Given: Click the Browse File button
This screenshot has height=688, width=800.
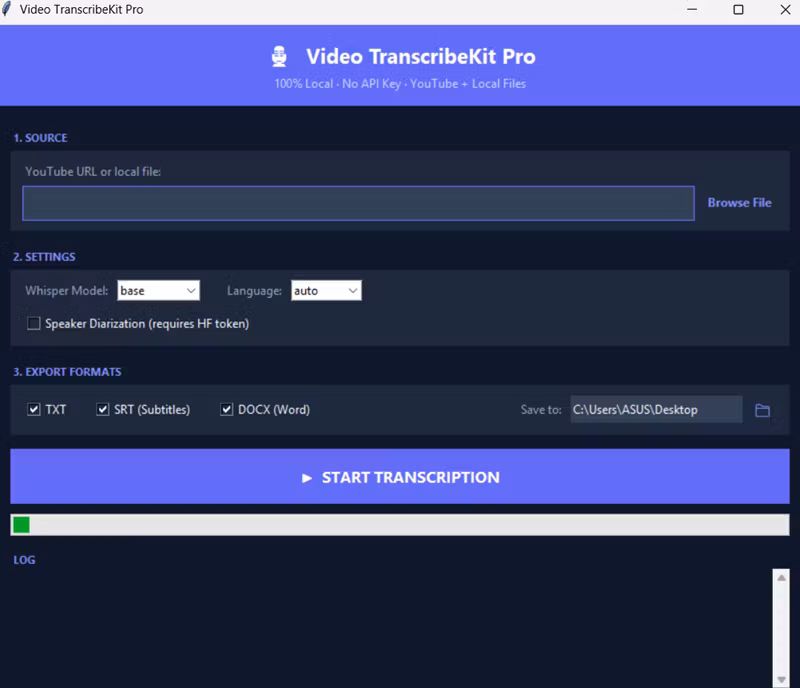Looking at the screenshot, I should (x=739, y=203).
